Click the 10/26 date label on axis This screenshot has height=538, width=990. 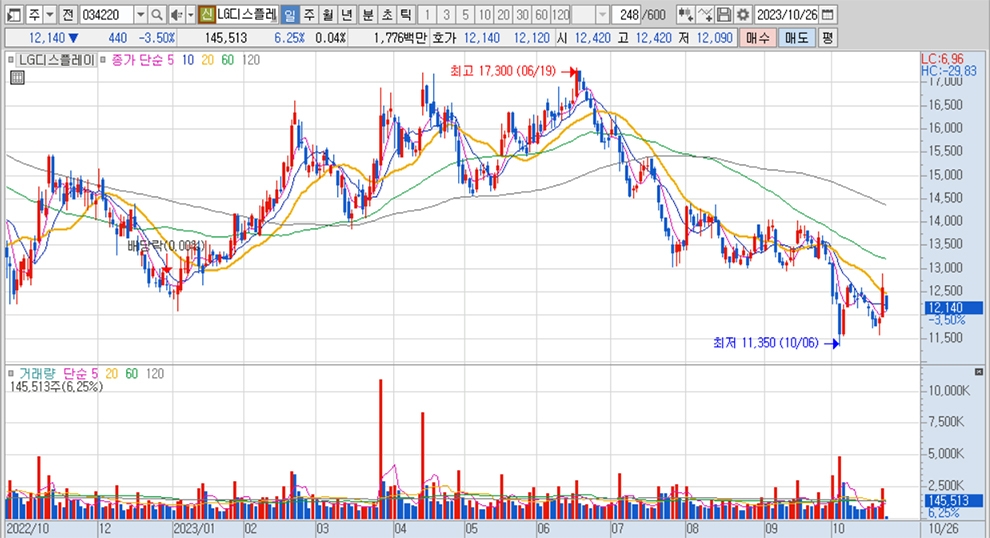coord(943,529)
